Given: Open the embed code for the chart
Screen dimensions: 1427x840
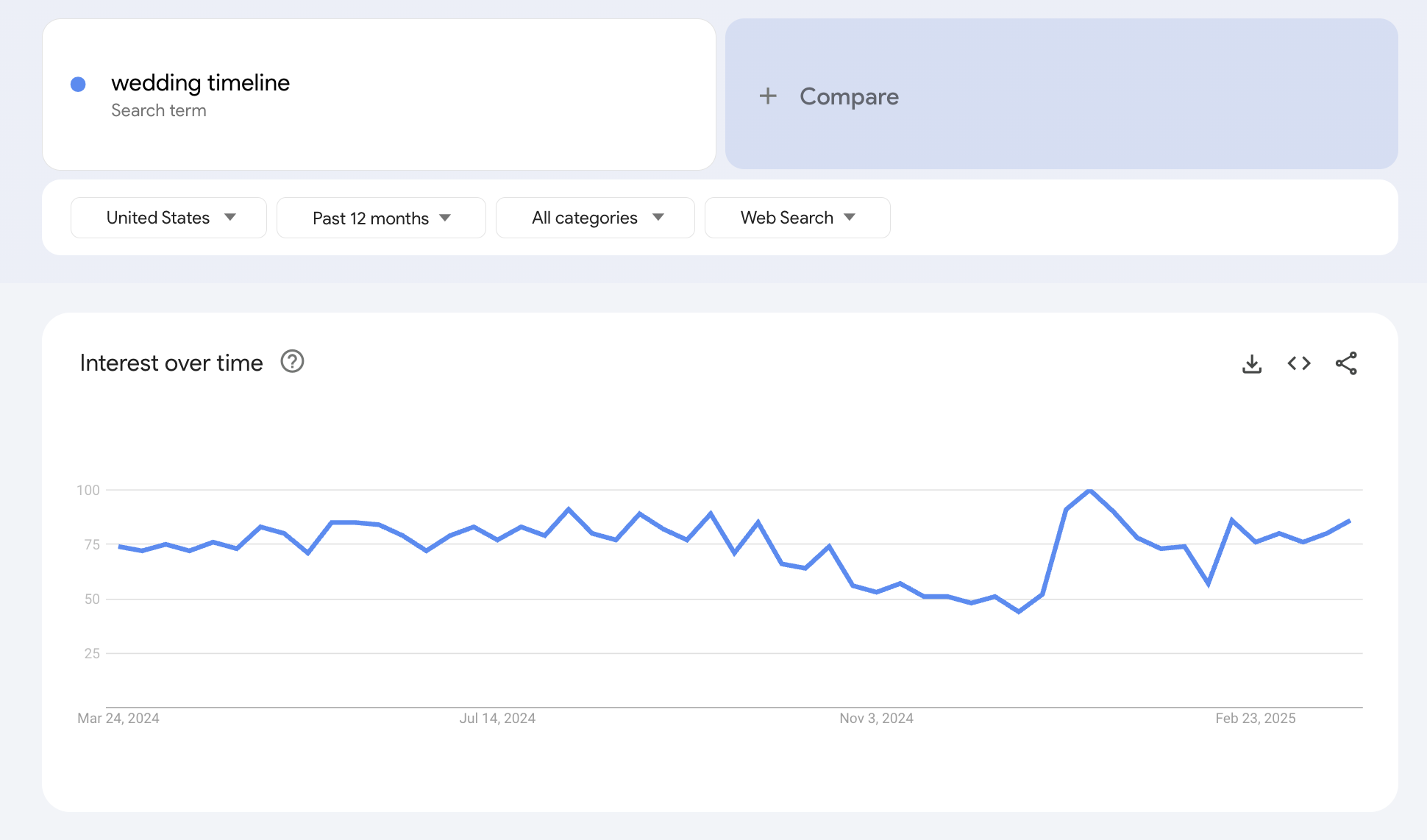Looking at the screenshot, I should tap(1298, 363).
